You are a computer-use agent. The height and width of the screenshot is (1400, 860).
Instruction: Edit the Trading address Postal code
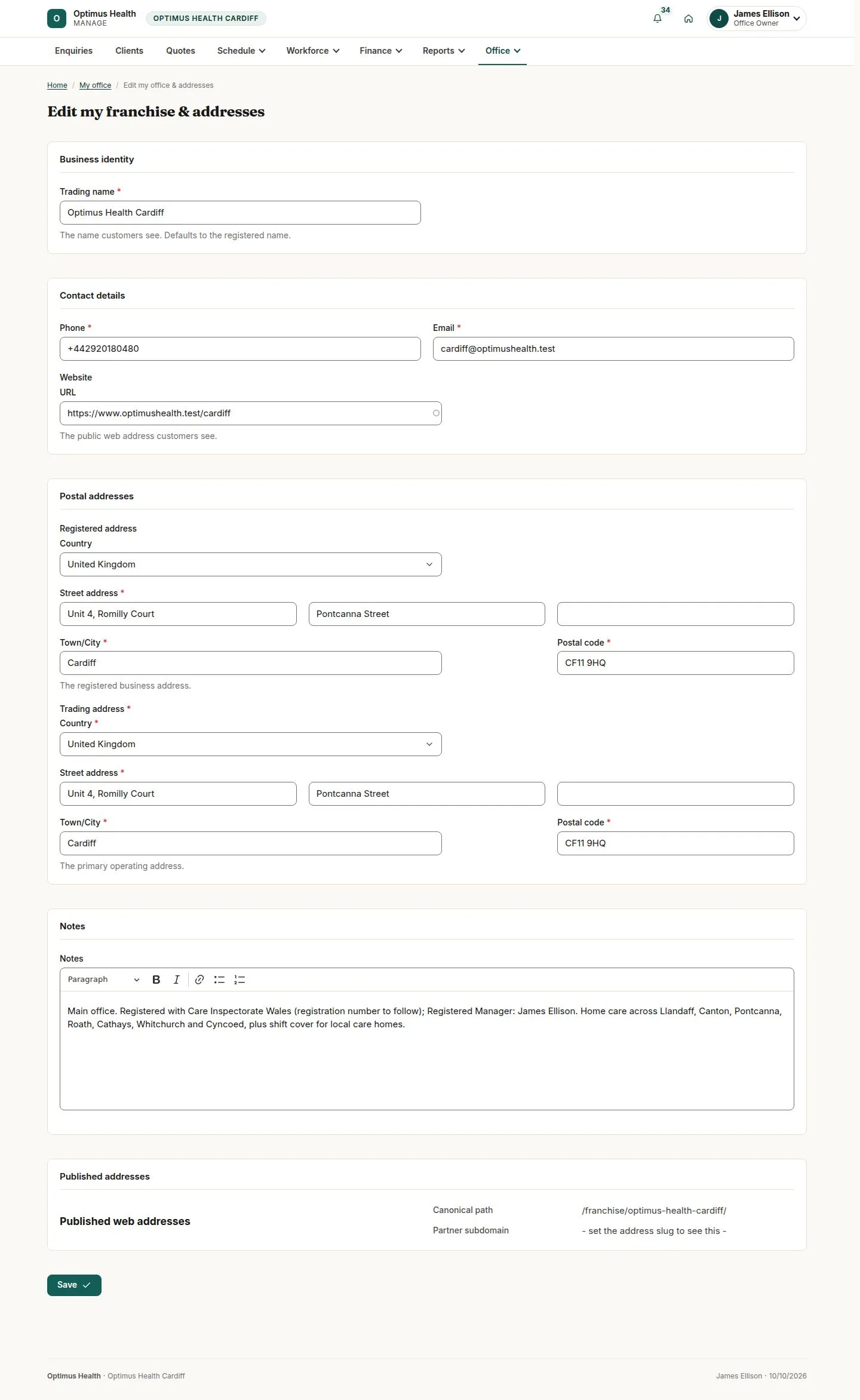click(x=675, y=843)
